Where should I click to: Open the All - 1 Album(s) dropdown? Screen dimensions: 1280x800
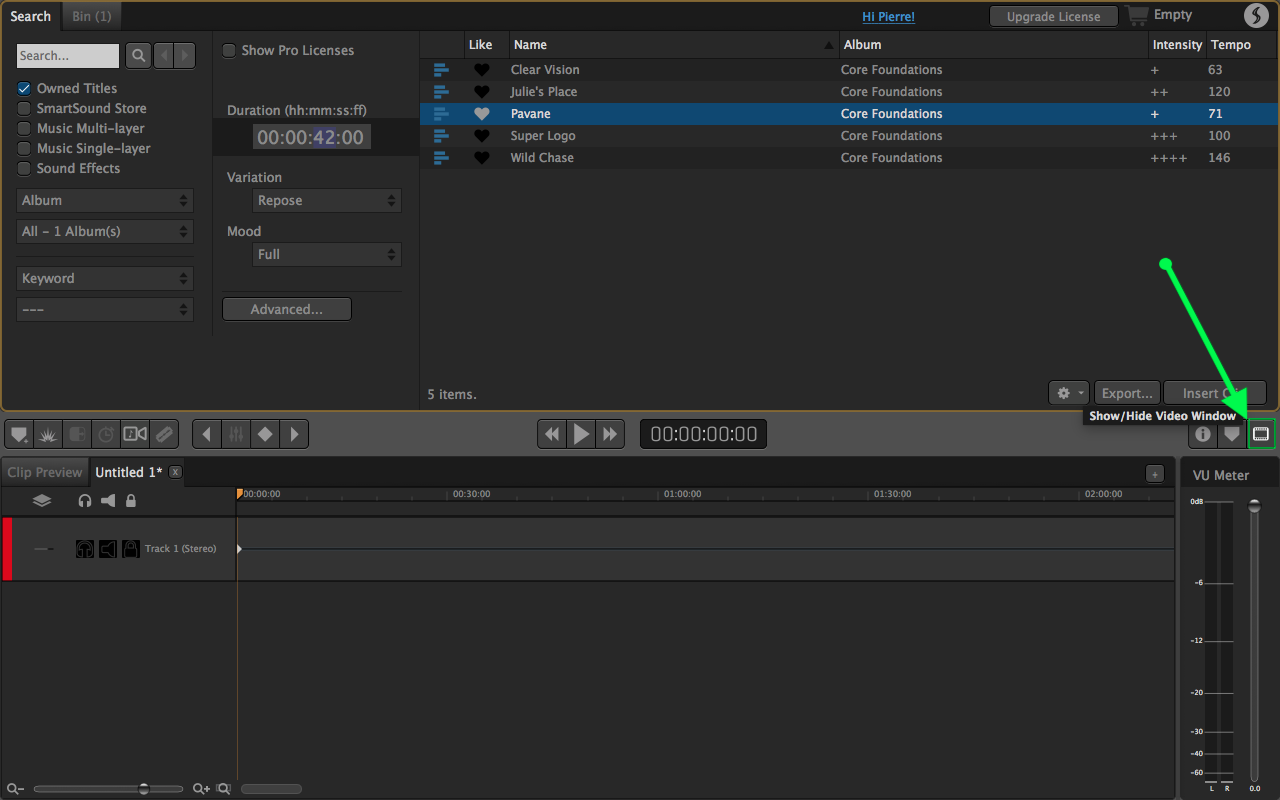(105, 231)
